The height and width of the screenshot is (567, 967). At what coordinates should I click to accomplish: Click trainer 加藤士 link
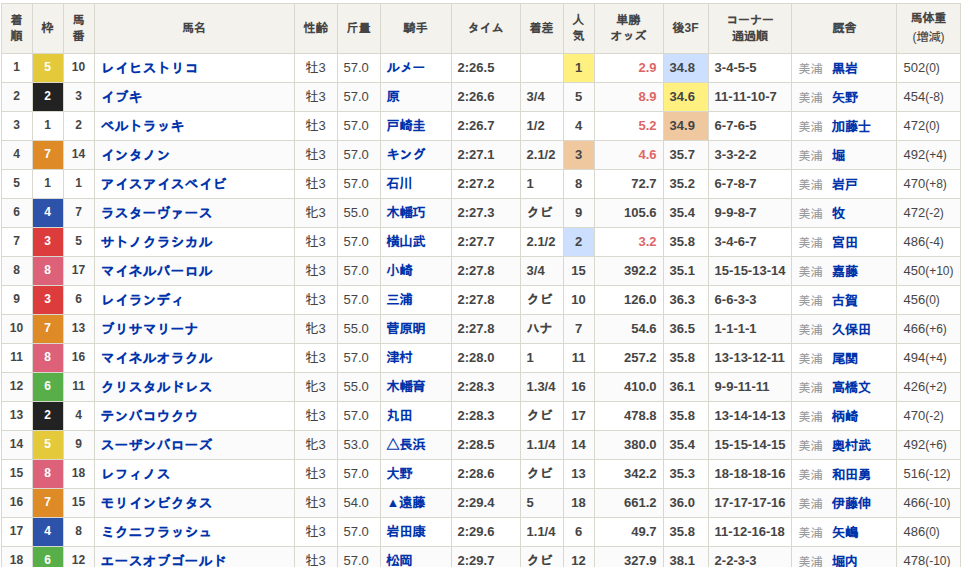point(851,126)
